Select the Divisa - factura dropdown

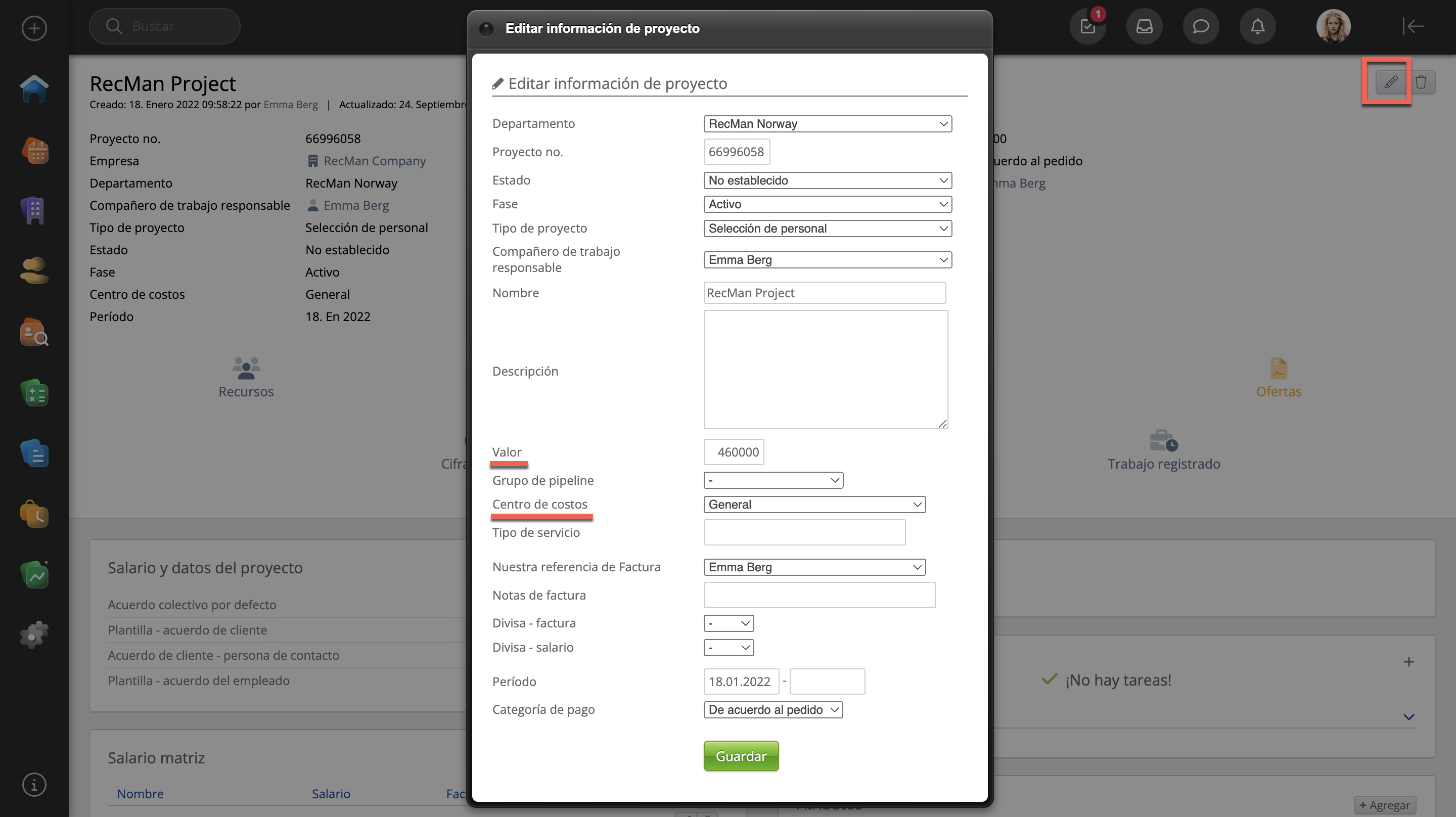(728, 623)
